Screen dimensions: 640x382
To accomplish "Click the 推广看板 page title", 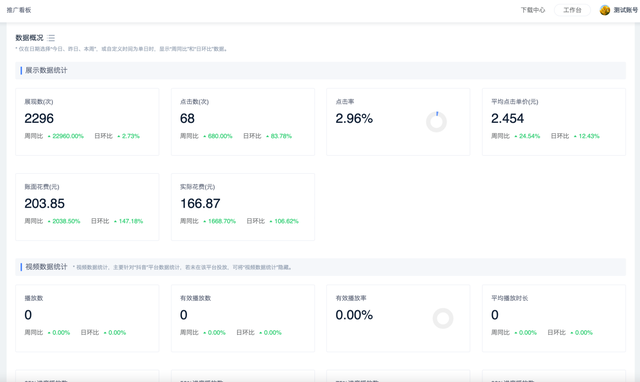I will click(x=19, y=10).
